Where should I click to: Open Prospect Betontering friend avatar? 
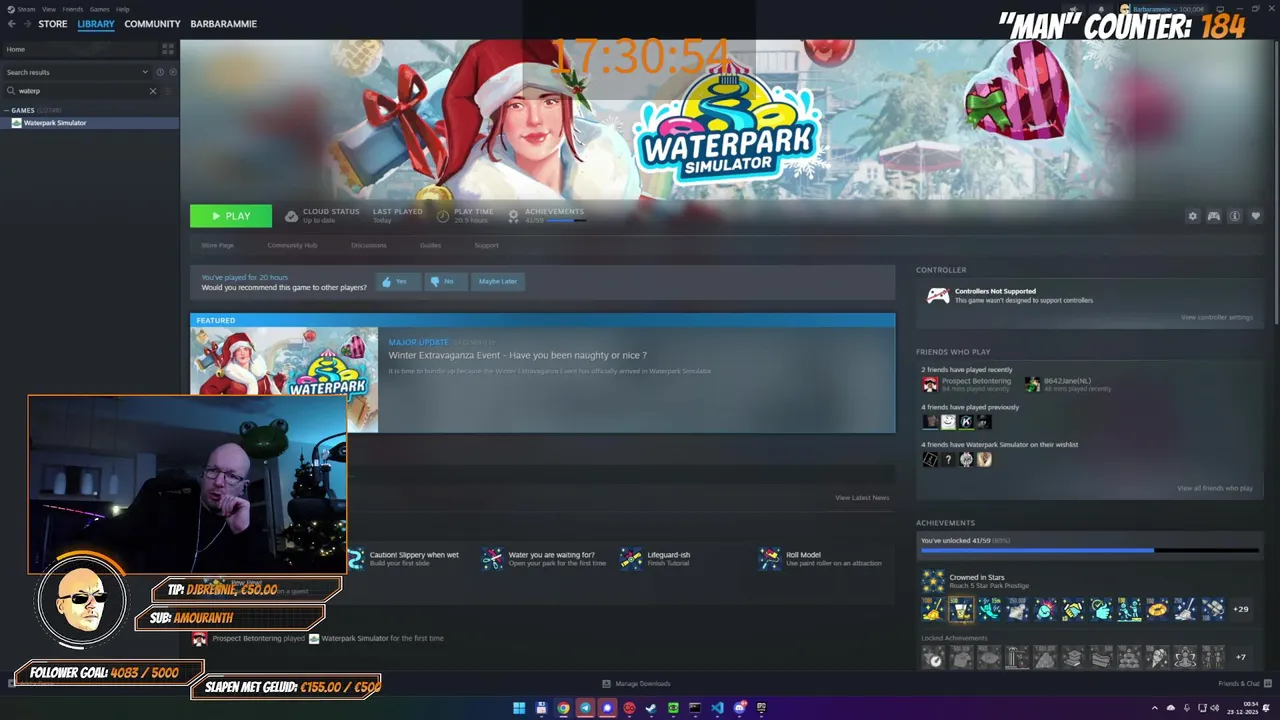(930, 384)
